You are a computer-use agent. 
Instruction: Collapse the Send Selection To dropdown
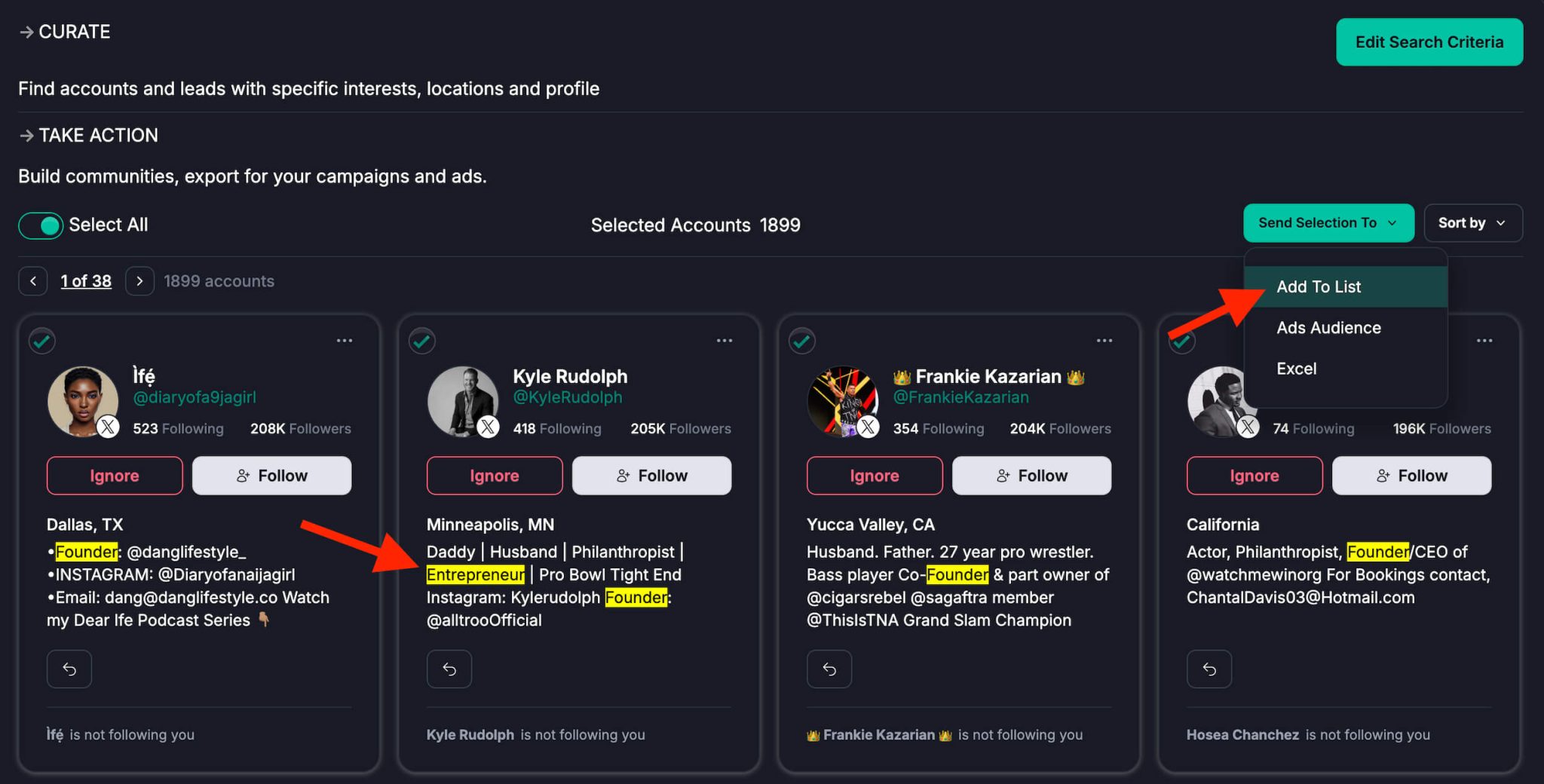pos(1328,223)
